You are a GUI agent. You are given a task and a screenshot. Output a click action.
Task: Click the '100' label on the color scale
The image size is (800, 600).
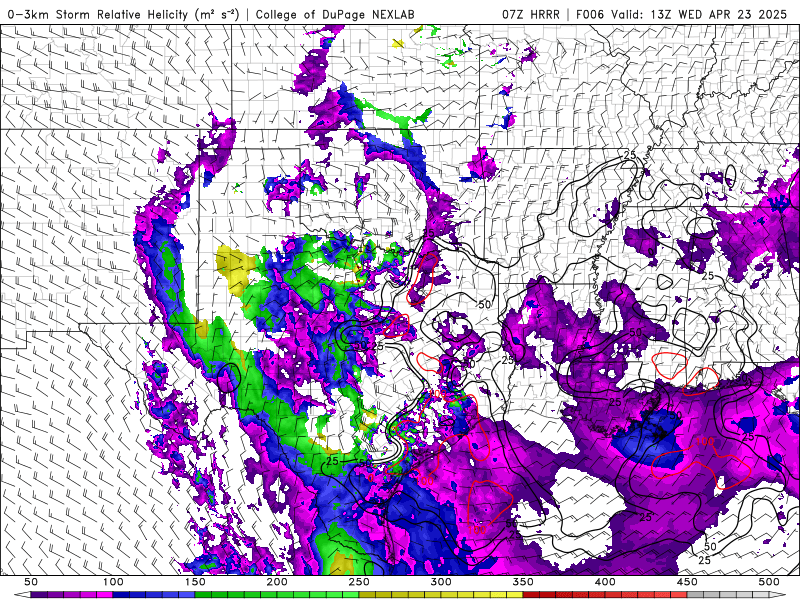[113, 582]
